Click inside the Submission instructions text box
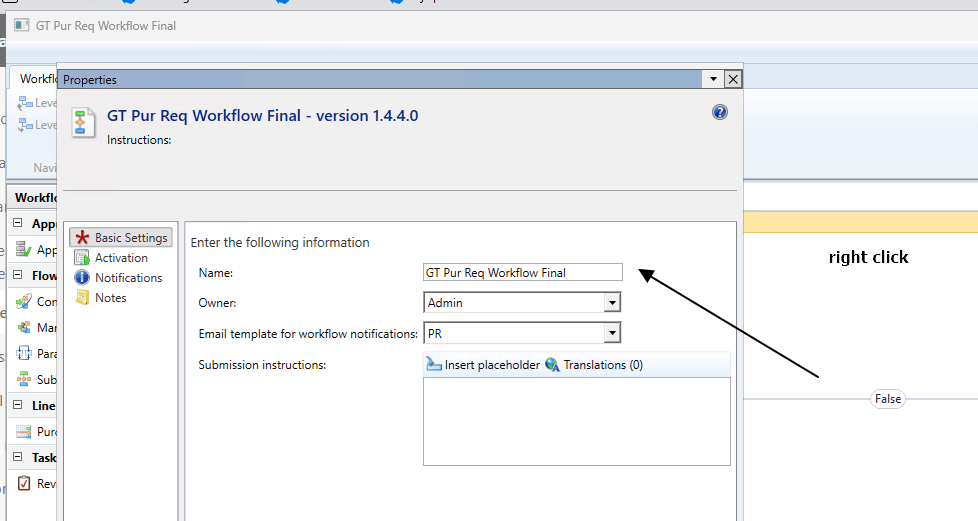The height and width of the screenshot is (521, 978). [576, 421]
